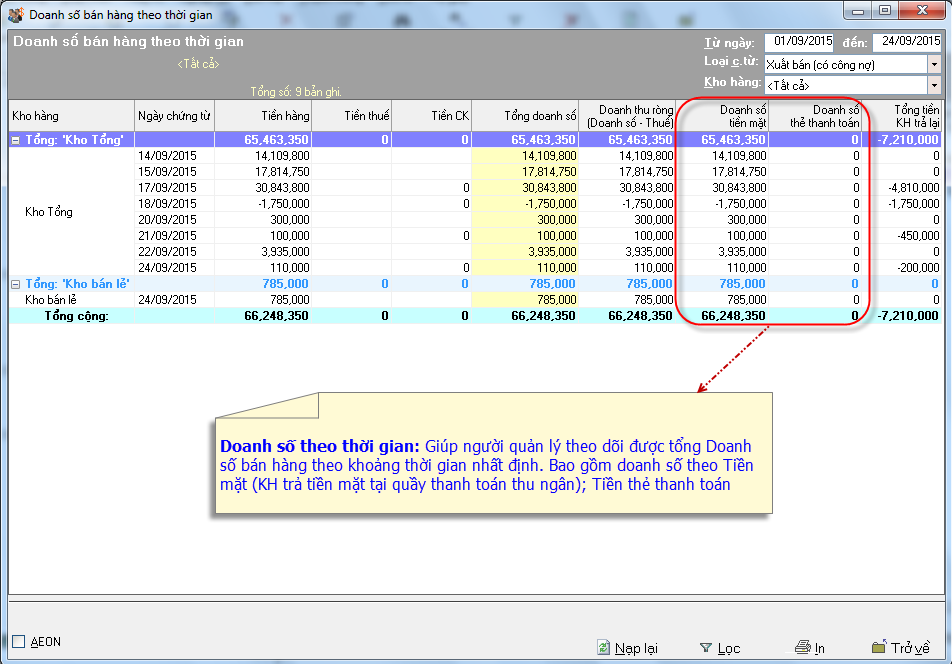Click the Ngày chứng từ column header
952x664 pixels.
click(174, 116)
